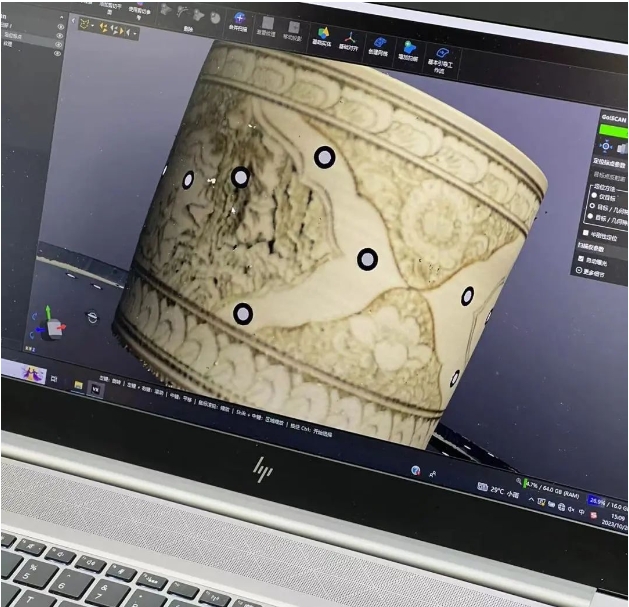Expand the 更多细节 more details section
This screenshot has height=607, width=629.
[x=592, y=272]
